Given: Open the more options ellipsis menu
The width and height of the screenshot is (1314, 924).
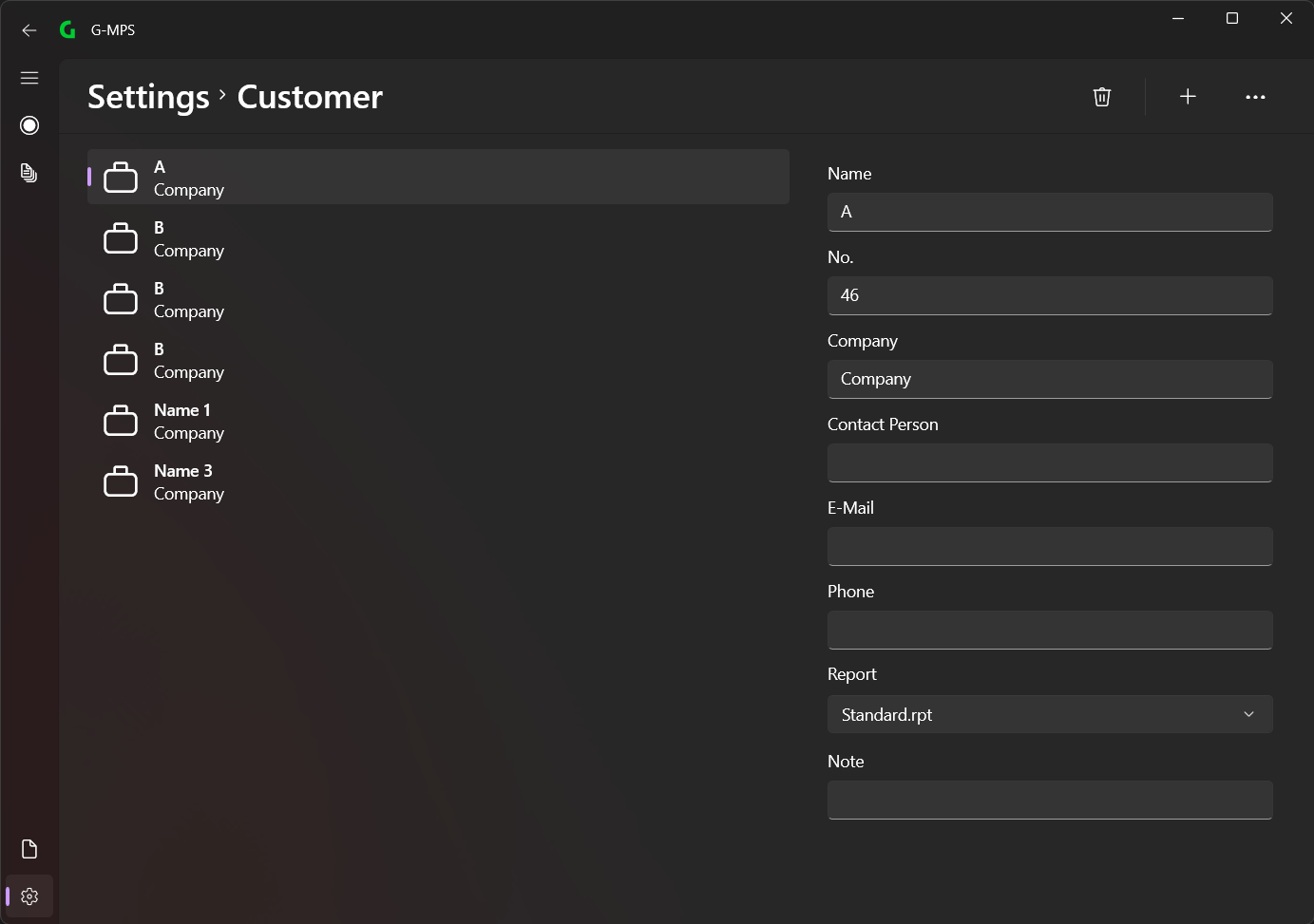Looking at the screenshot, I should point(1255,97).
